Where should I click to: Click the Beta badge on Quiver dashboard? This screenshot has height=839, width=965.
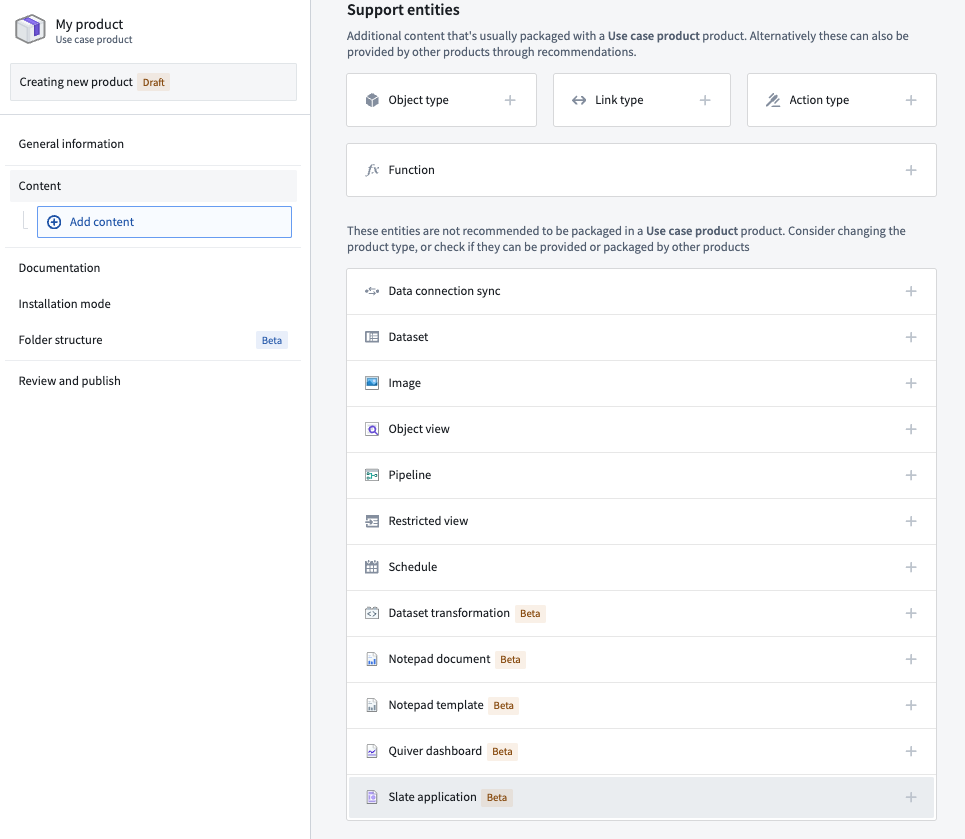pos(502,752)
